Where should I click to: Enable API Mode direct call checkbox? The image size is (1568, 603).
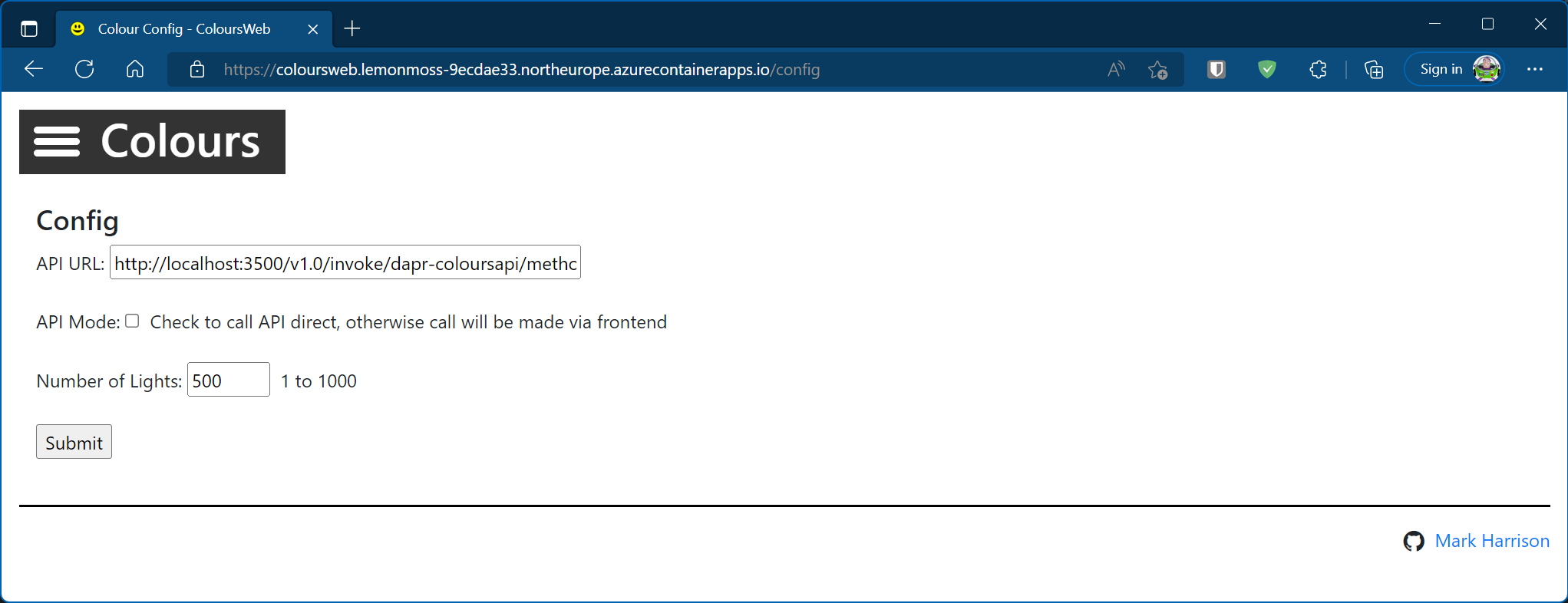[133, 321]
